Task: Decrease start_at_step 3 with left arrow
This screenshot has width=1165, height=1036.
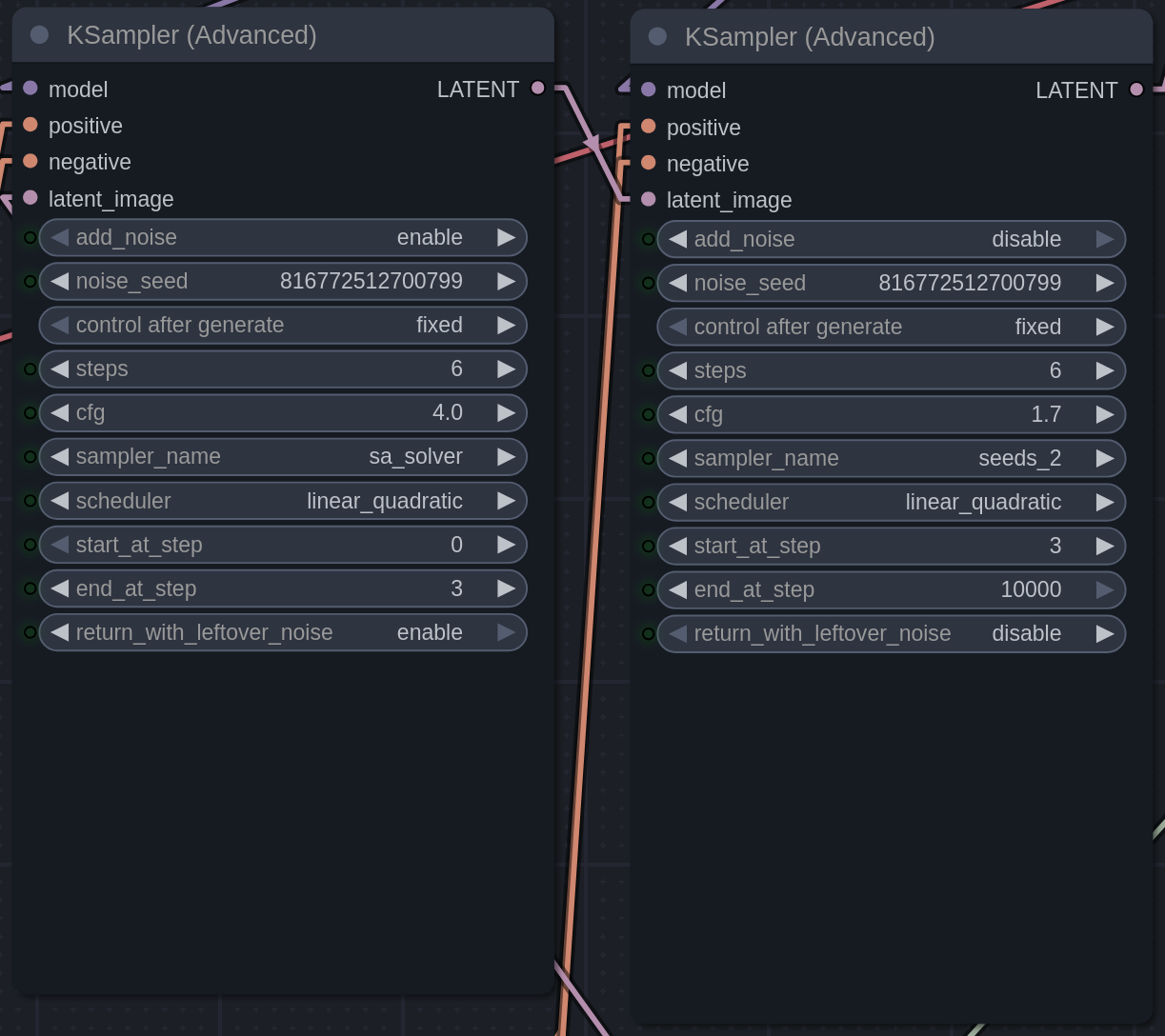Action: 677,547
